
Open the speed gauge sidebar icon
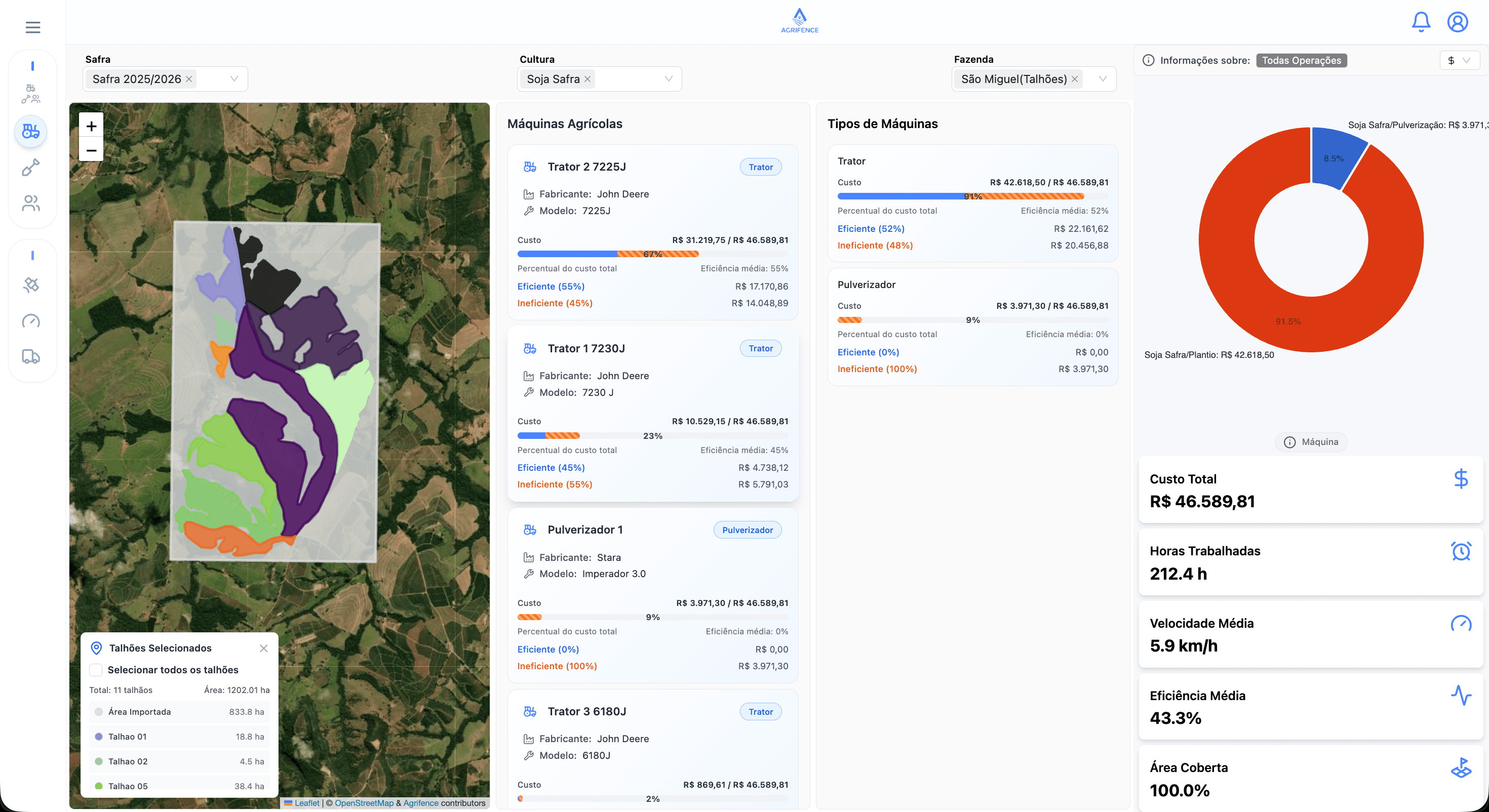tap(30, 321)
